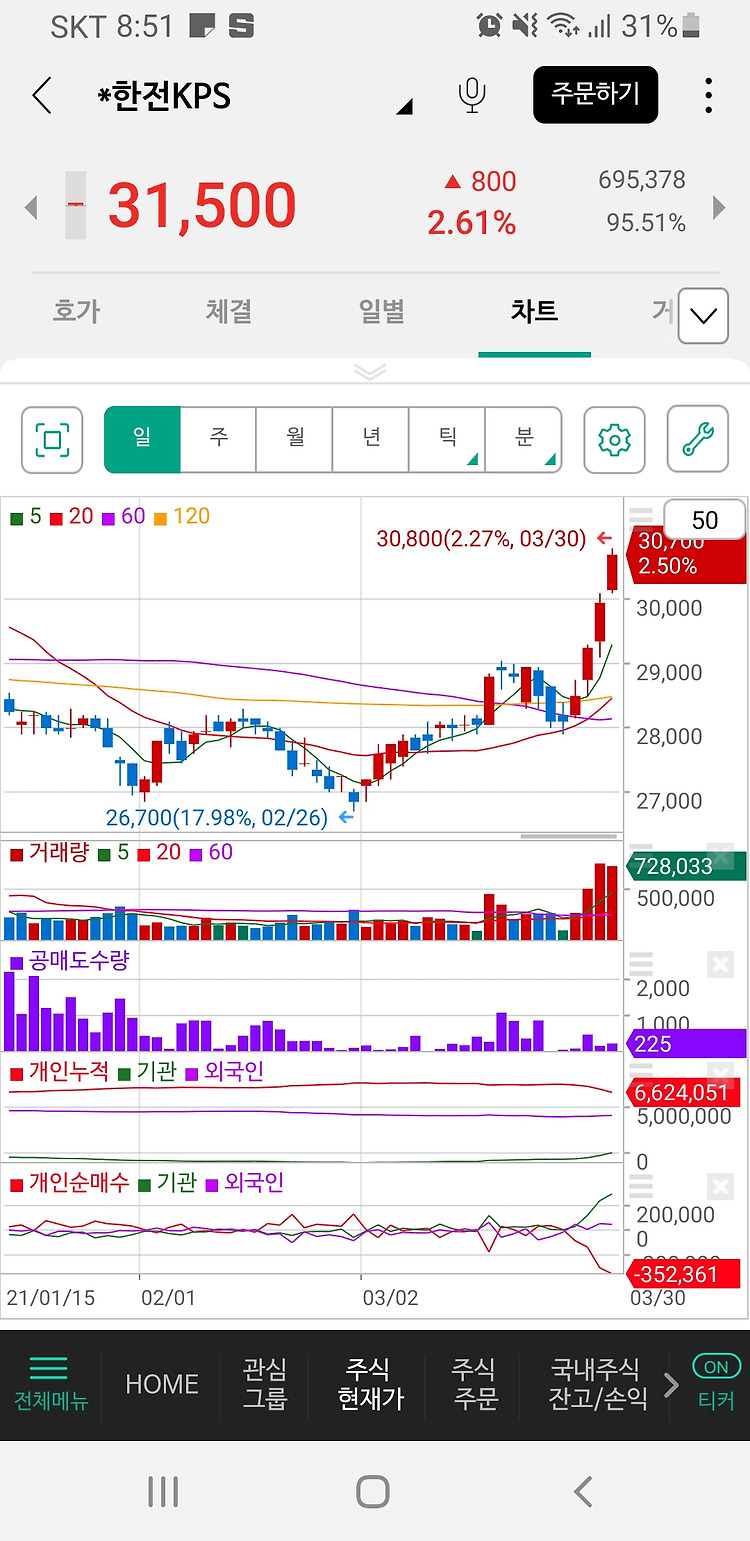750x1541 pixels.
Task: Collapse header with double chevron handle
Action: click(x=370, y=372)
